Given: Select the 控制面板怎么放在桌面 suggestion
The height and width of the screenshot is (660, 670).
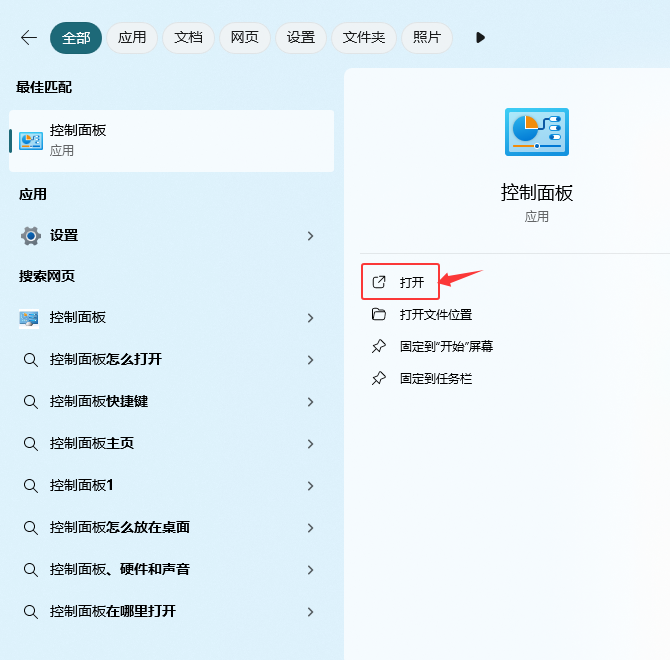Looking at the screenshot, I should coord(171,528).
